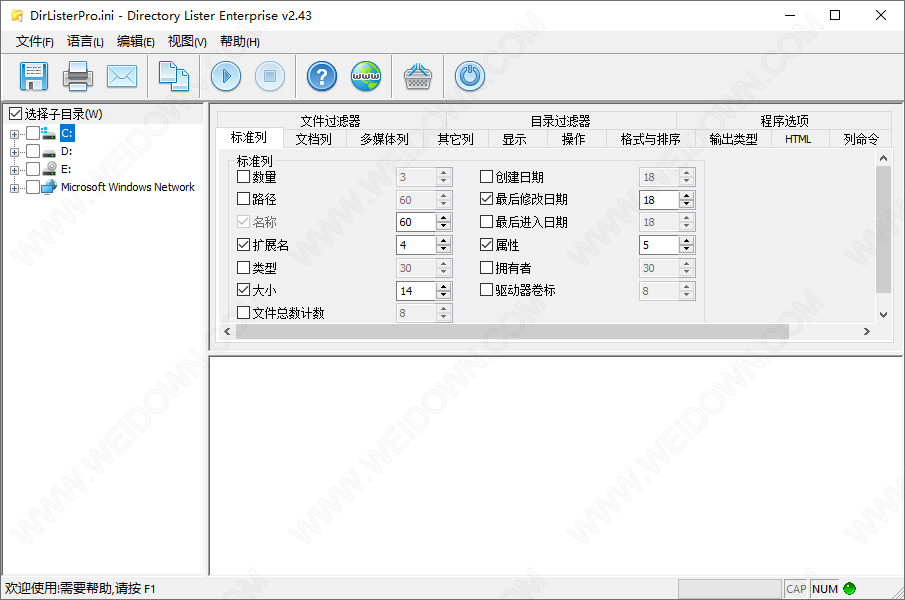Check the Microsoft Windows Network checkbox
Viewport: 905px width, 600px height.
(x=33, y=187)
